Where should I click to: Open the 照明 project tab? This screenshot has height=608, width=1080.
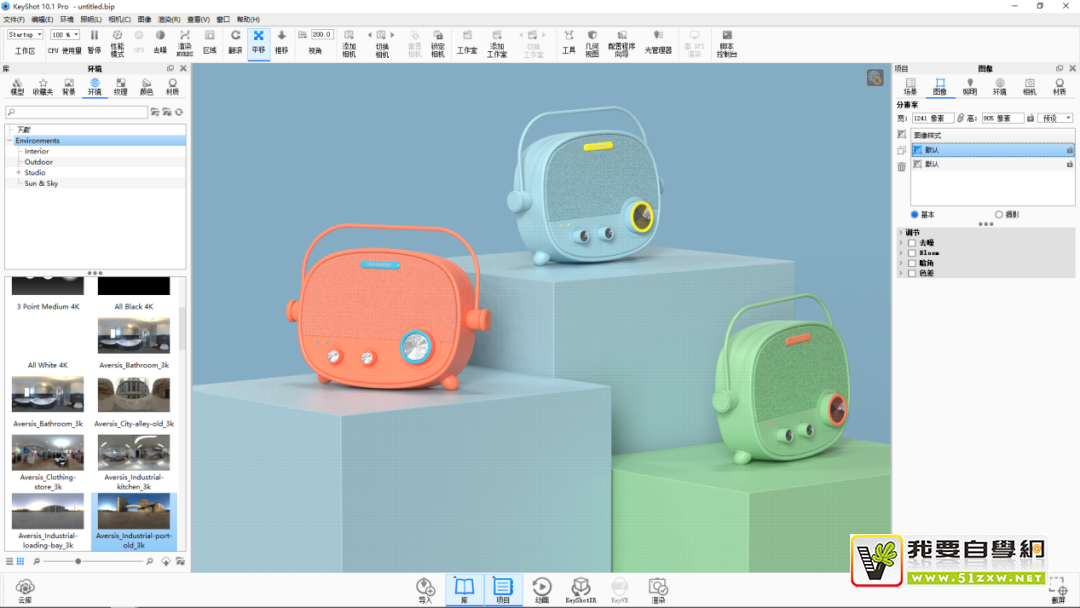969,87
